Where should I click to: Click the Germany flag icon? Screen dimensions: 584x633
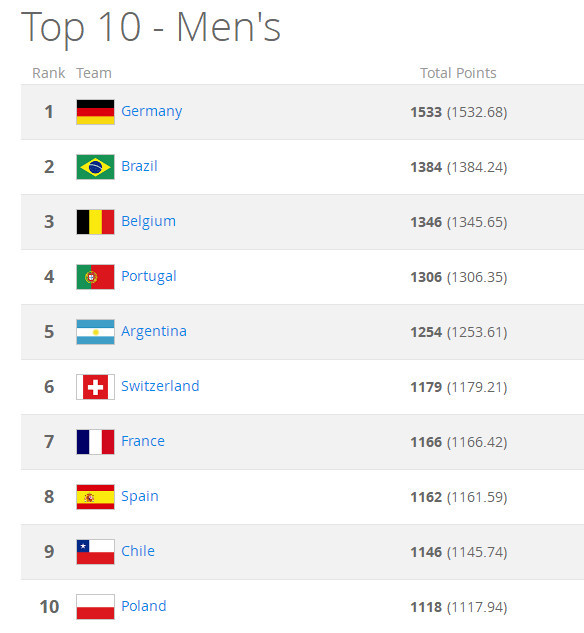tap(95, 112)
